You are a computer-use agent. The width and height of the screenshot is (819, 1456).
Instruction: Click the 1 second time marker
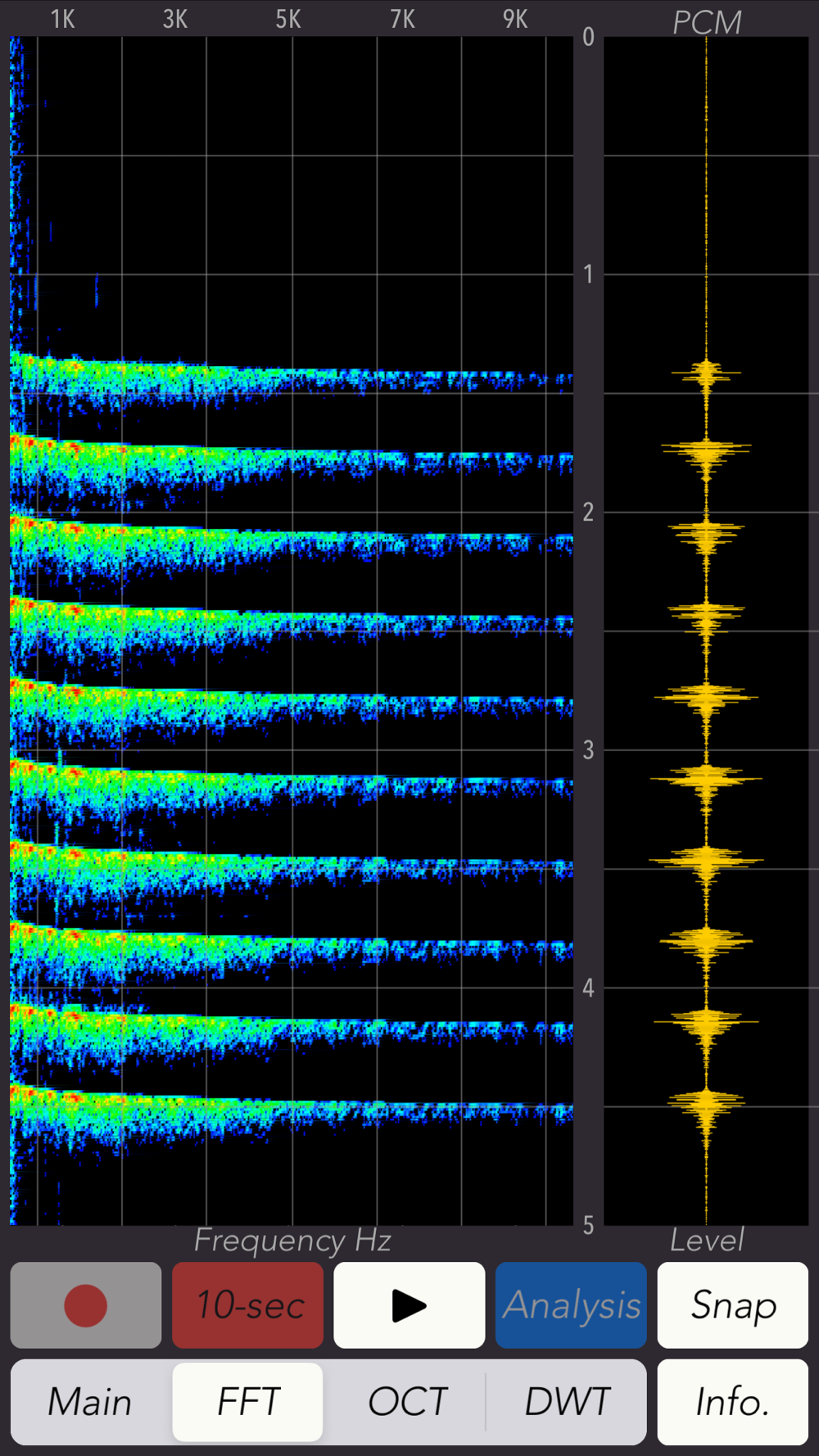point(588,274)
